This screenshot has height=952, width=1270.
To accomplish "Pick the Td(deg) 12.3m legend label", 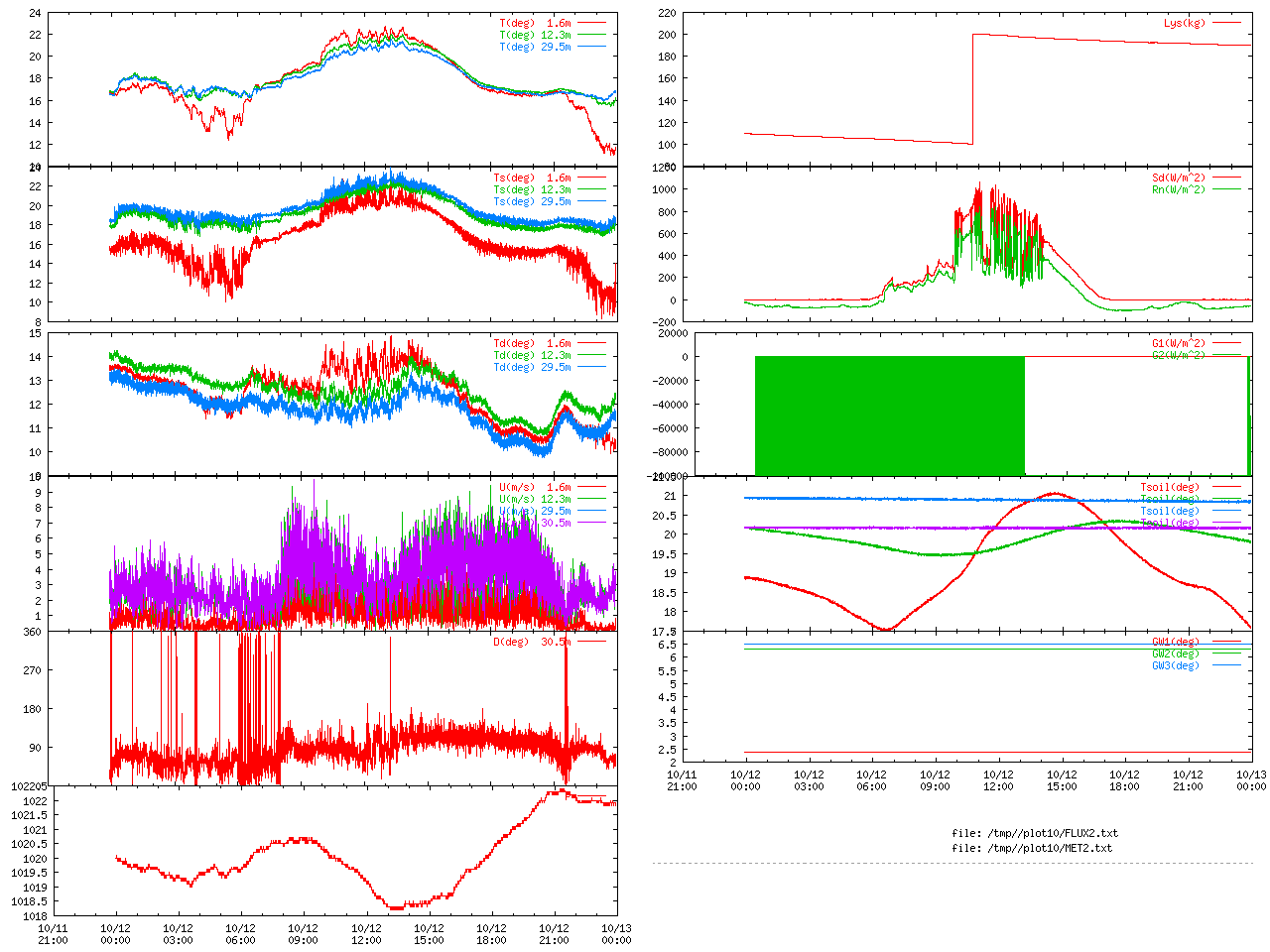I will tap(532, 356).
